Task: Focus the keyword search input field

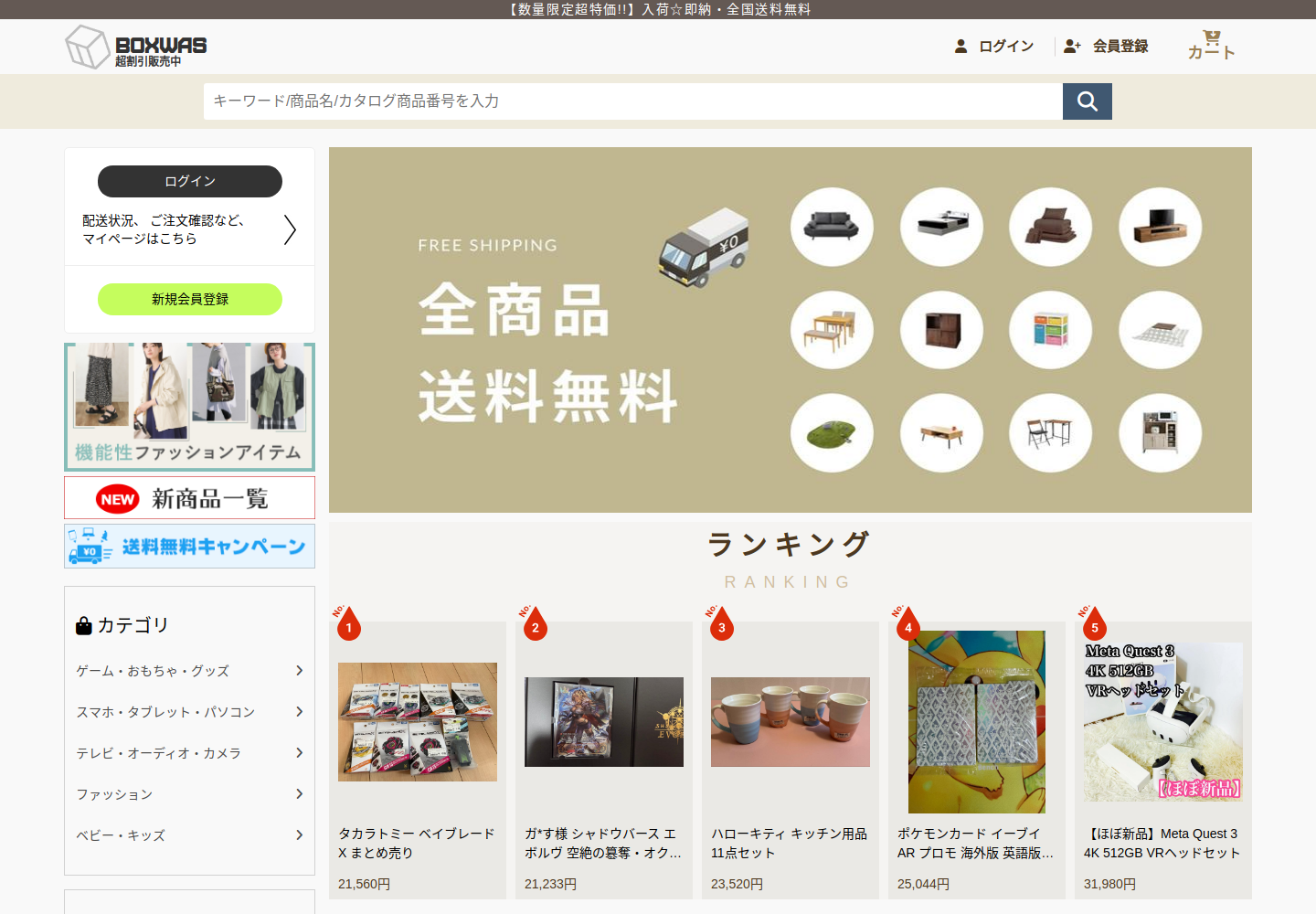Action: 633,101
